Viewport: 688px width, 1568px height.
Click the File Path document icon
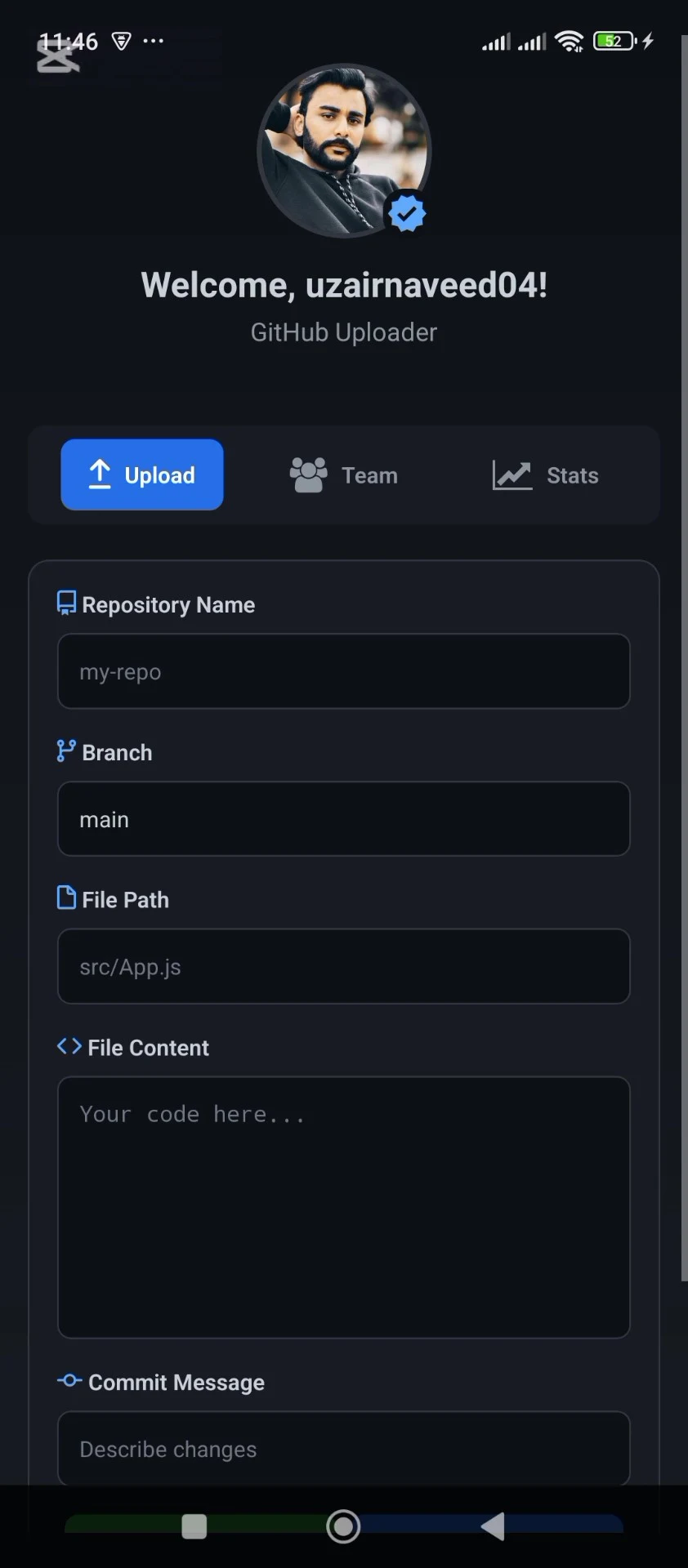click(66, 898)
